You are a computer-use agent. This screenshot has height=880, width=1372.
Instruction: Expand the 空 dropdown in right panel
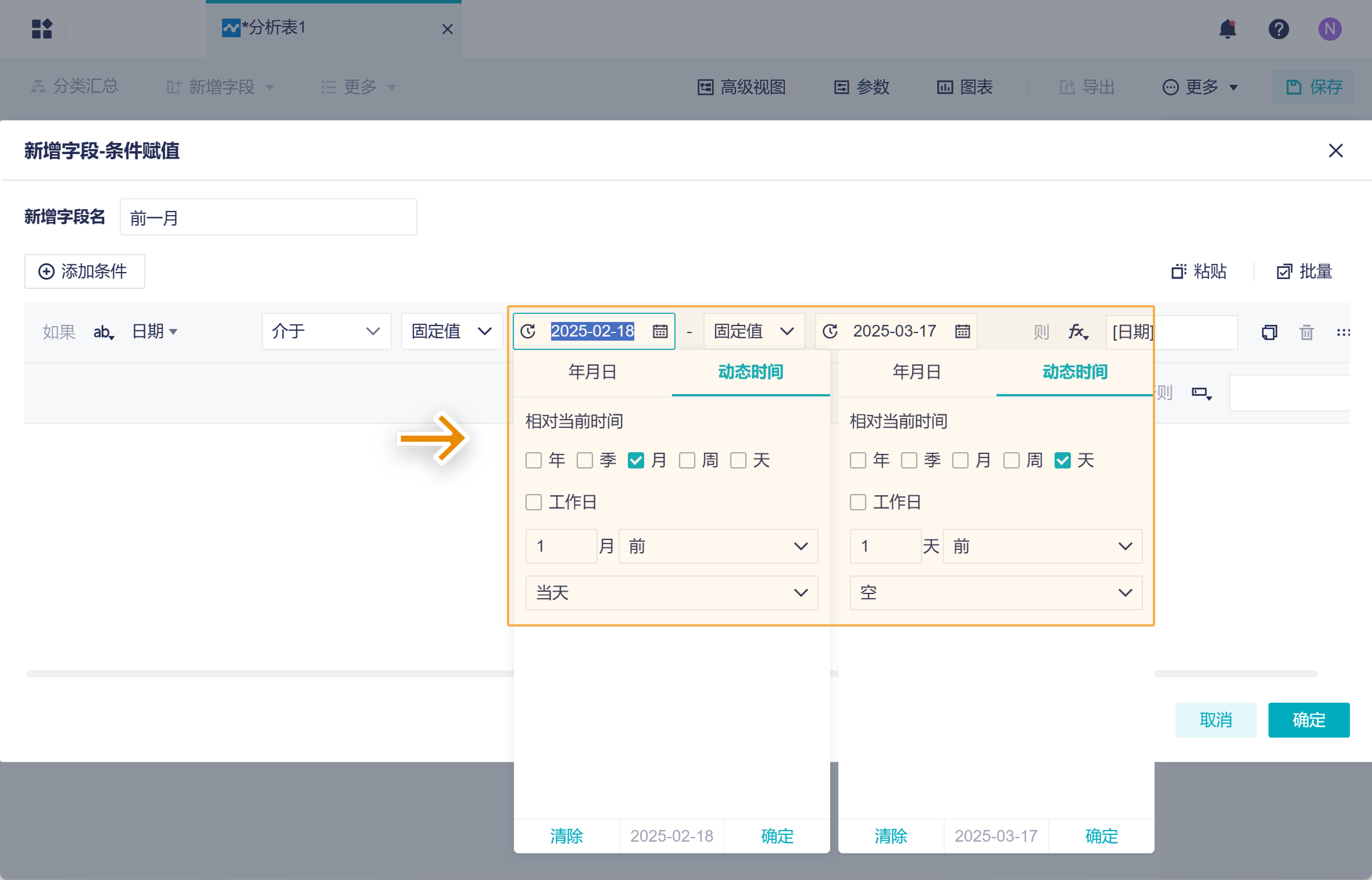coord(996,593)
